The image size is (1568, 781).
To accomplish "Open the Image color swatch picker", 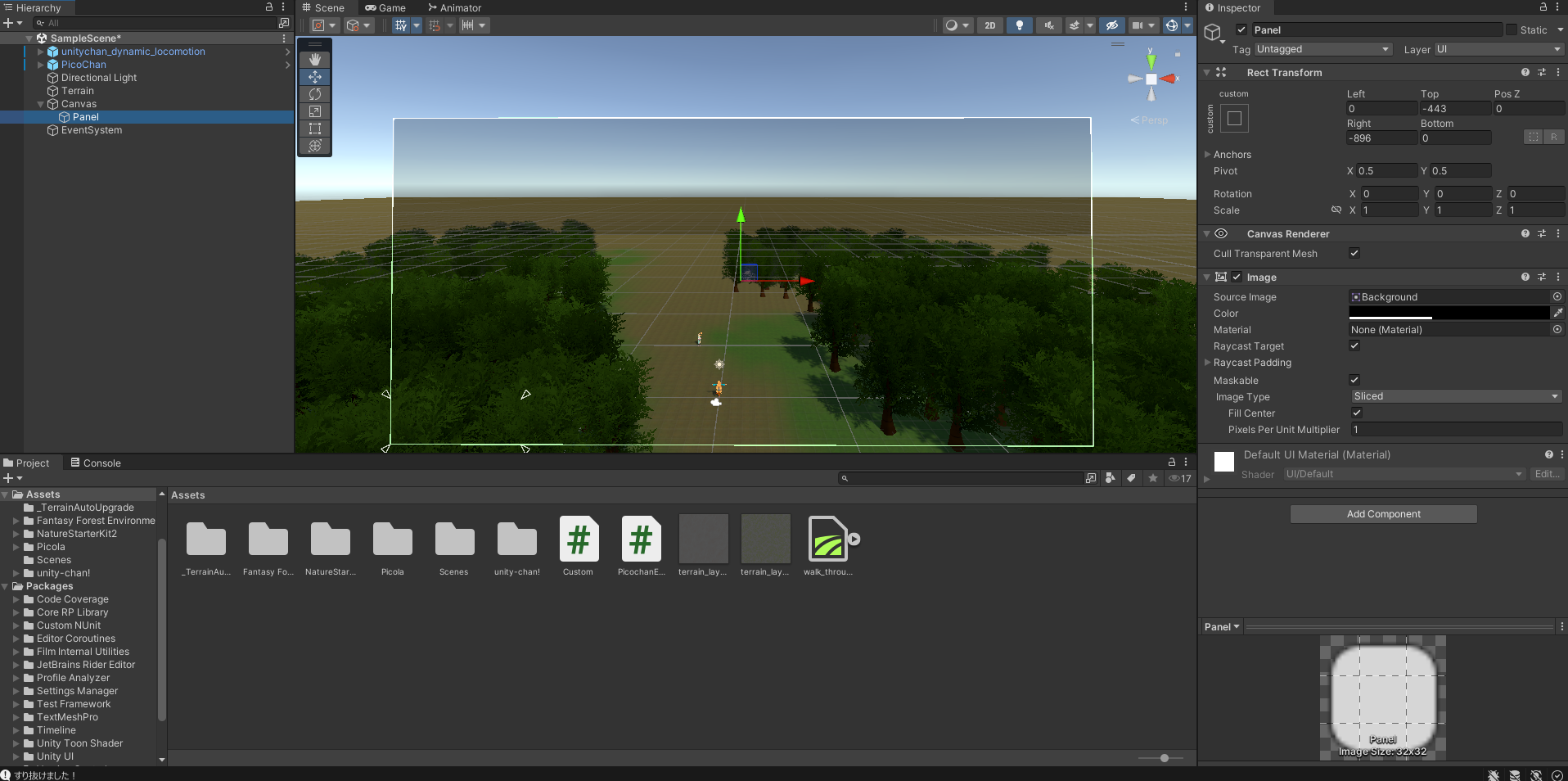I will (1449, 313).
